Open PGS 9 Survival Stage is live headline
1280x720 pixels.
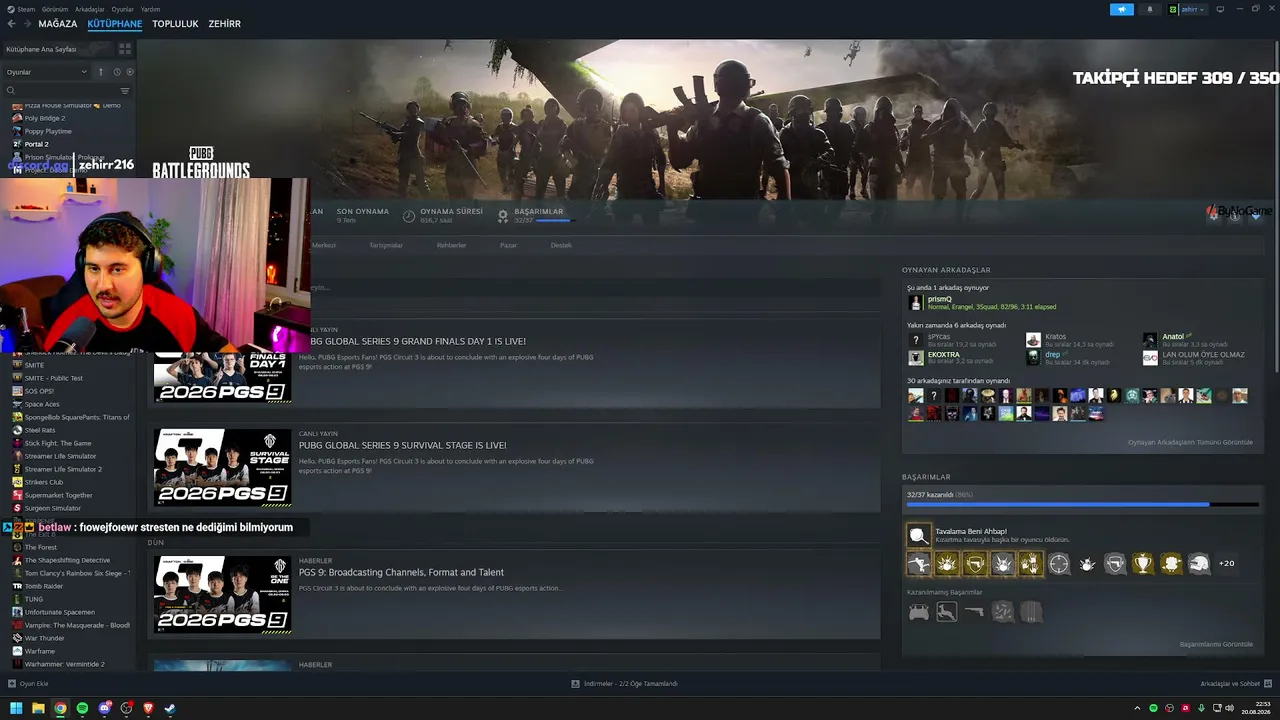click(x=402, y=445)
